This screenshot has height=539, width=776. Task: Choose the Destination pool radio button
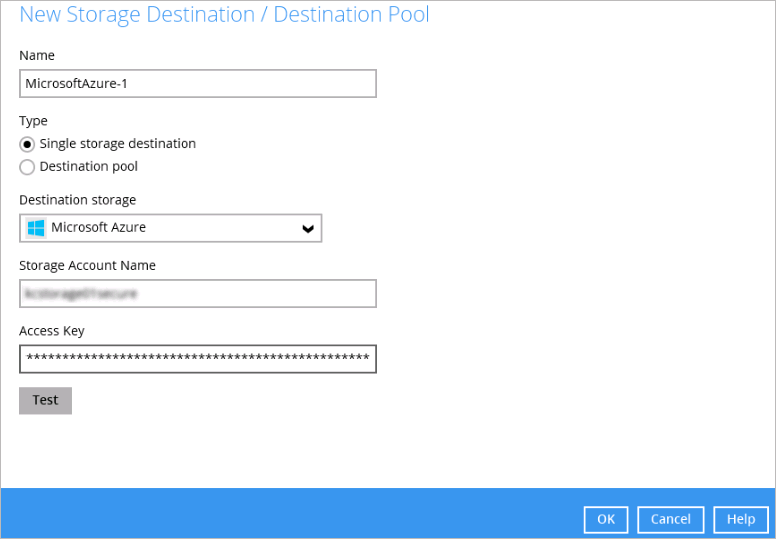[27, 167]
